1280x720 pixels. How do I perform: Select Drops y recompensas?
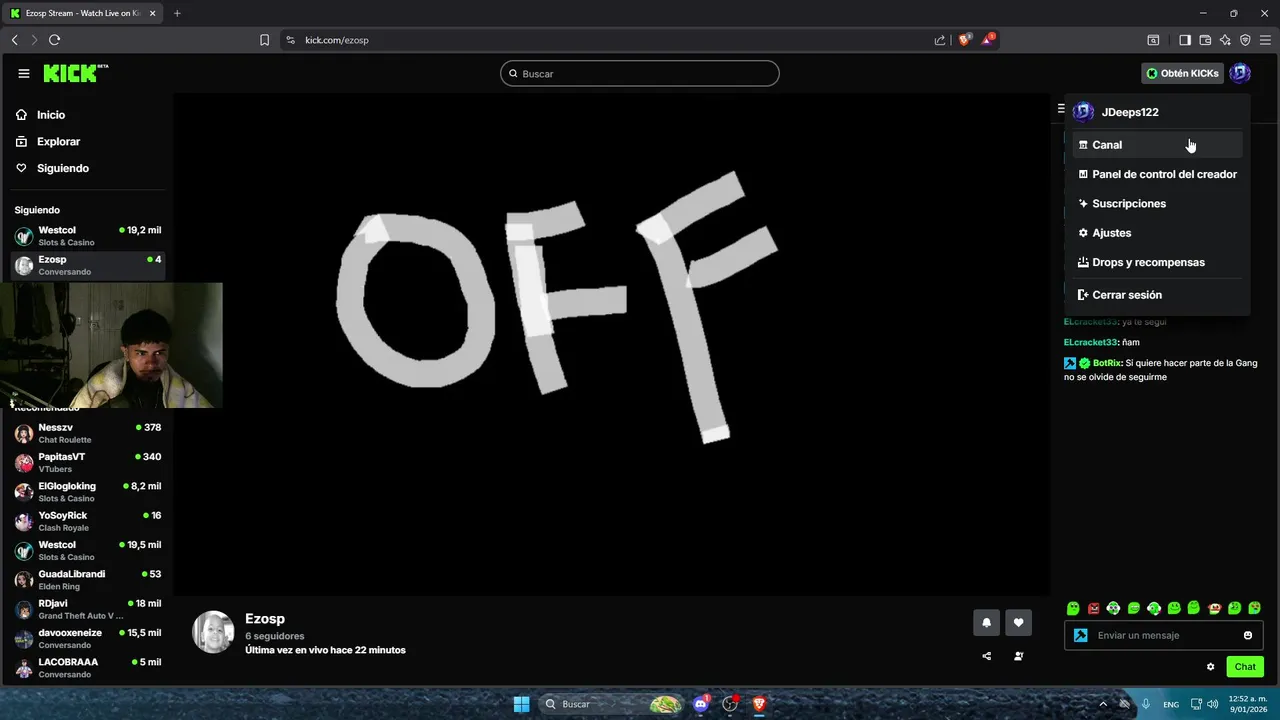click(x=1157, y=262)
